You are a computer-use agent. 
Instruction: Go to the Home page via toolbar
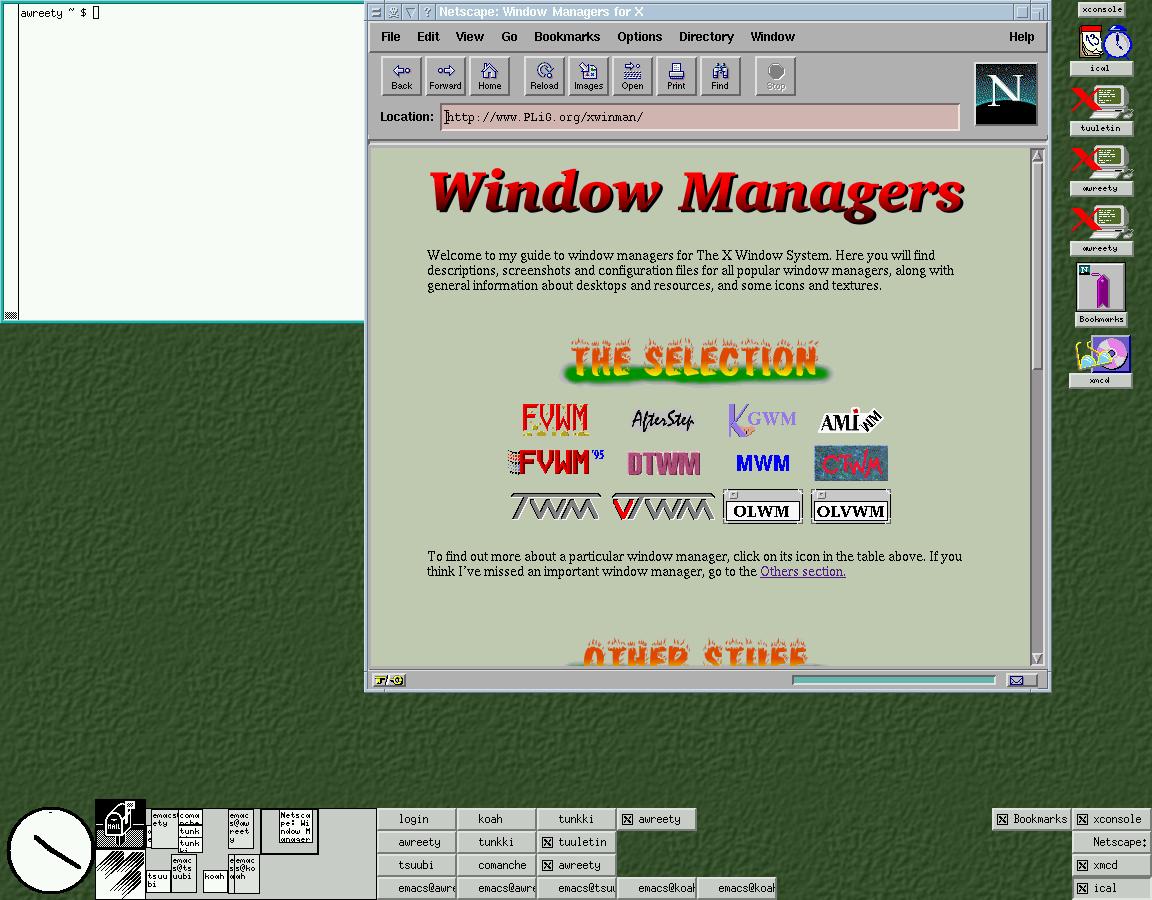[489, 76]
